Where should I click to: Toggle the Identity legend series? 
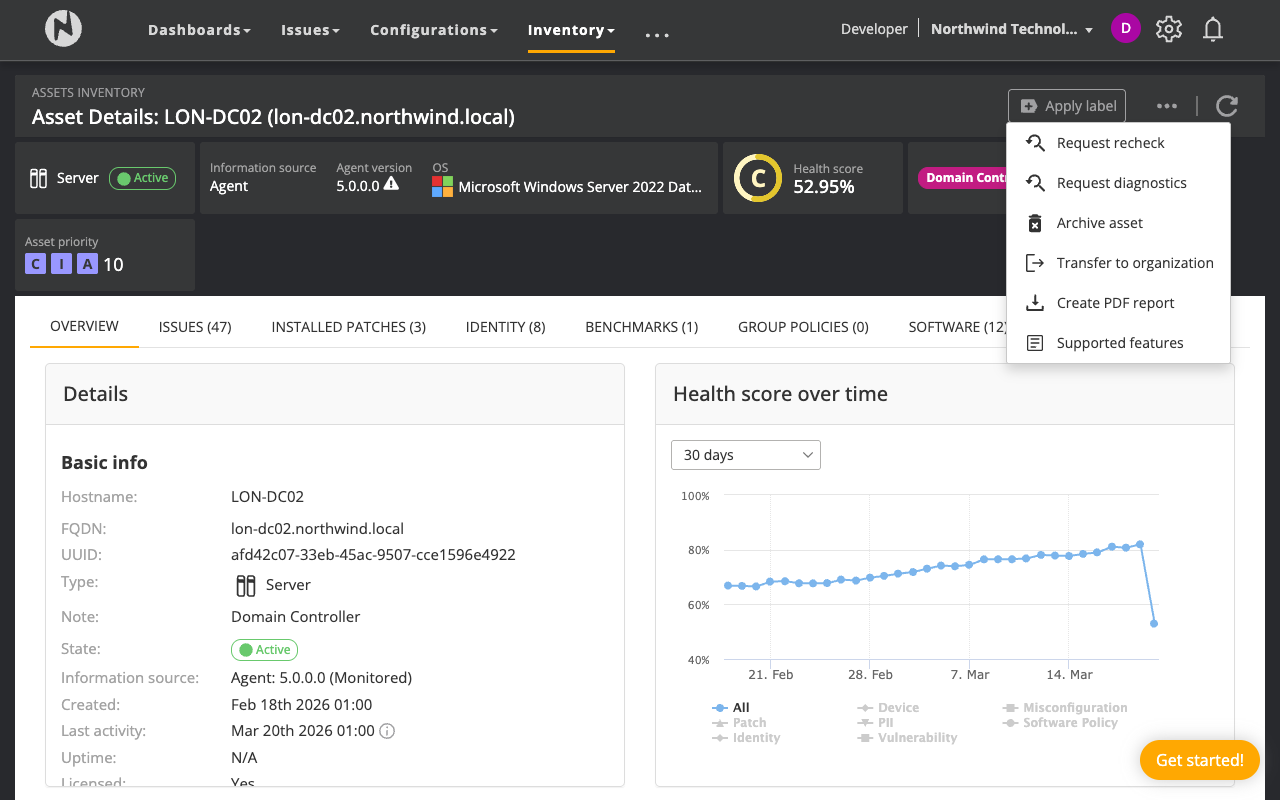click(x=746, y=737)
